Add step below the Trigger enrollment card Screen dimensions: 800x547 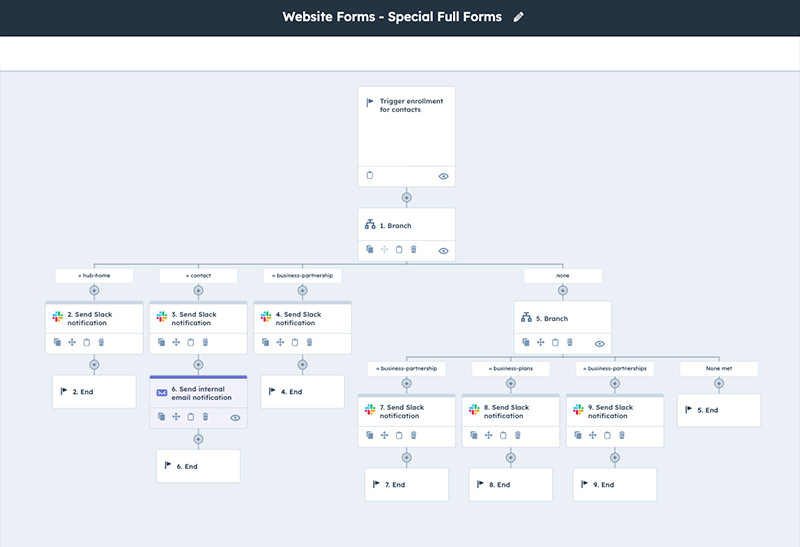tap(406, 197)
